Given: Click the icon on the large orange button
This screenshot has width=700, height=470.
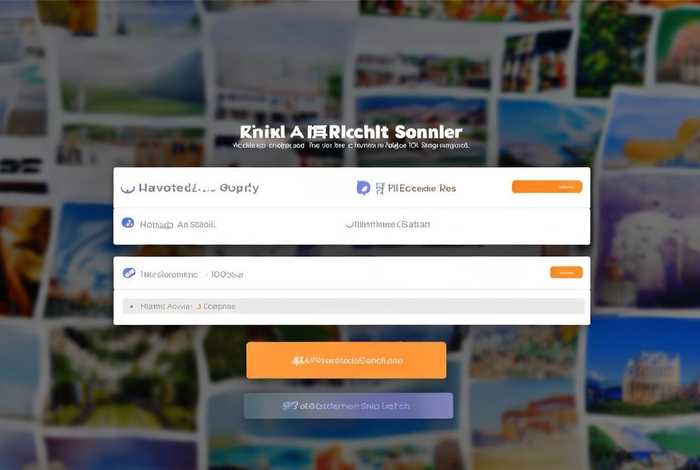Looking at the screenshot, I should tap(298, 361).
